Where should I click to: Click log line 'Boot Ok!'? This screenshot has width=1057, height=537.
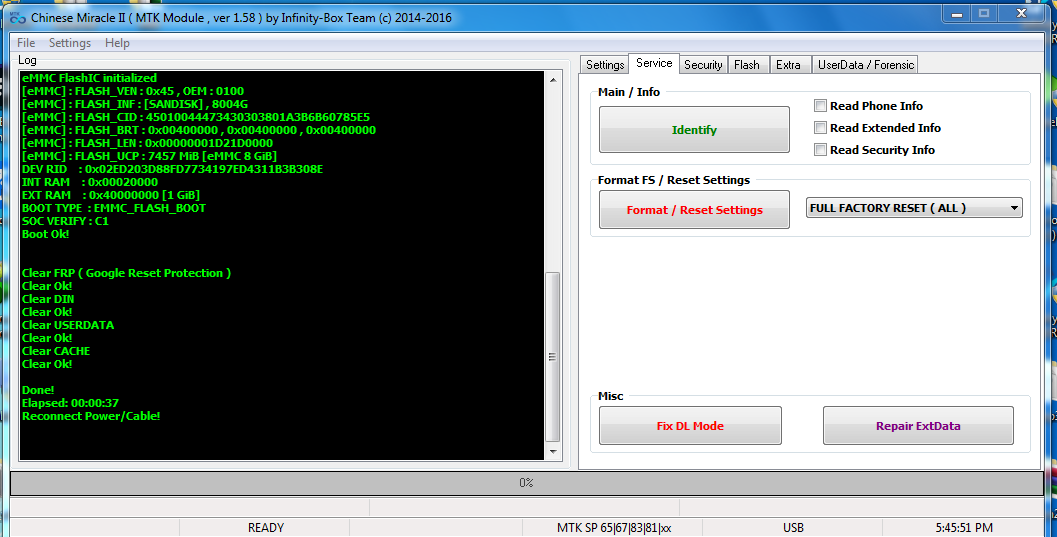pos(45,234)
